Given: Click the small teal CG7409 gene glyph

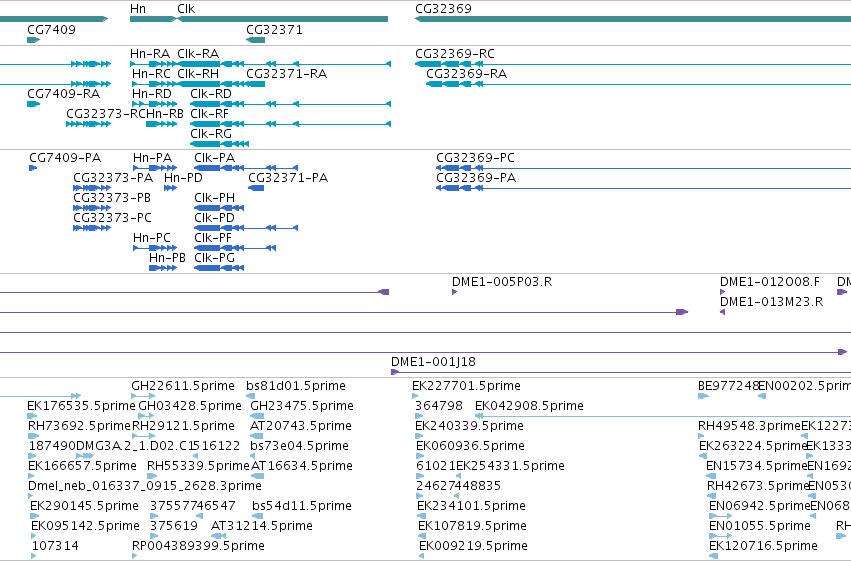Looking at the screenshot, I should (34, 40).
